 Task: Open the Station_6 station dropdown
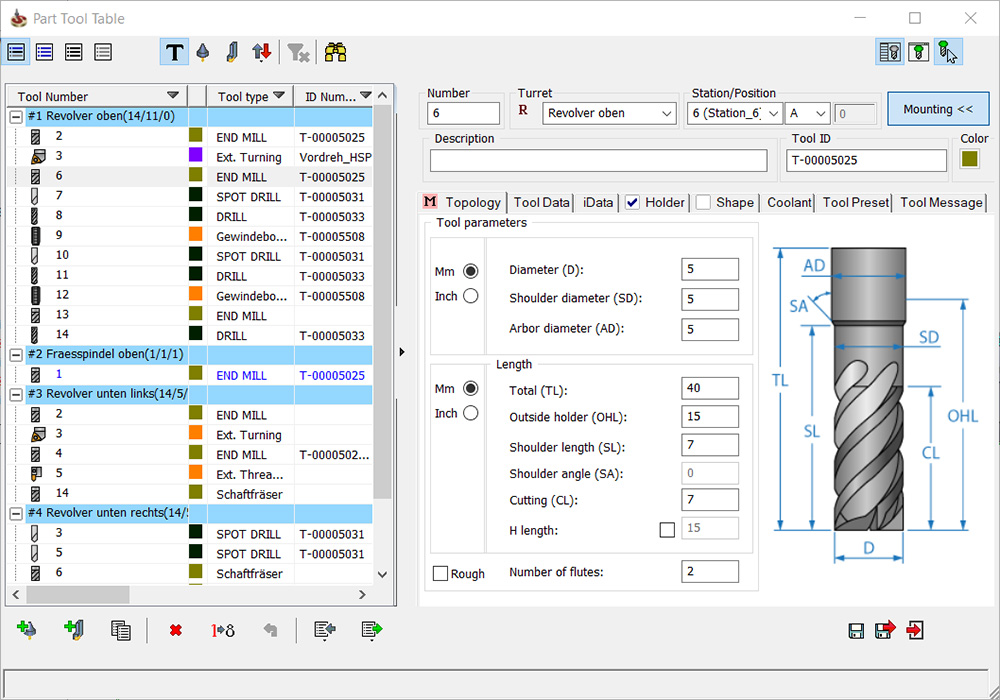(735, 113)
